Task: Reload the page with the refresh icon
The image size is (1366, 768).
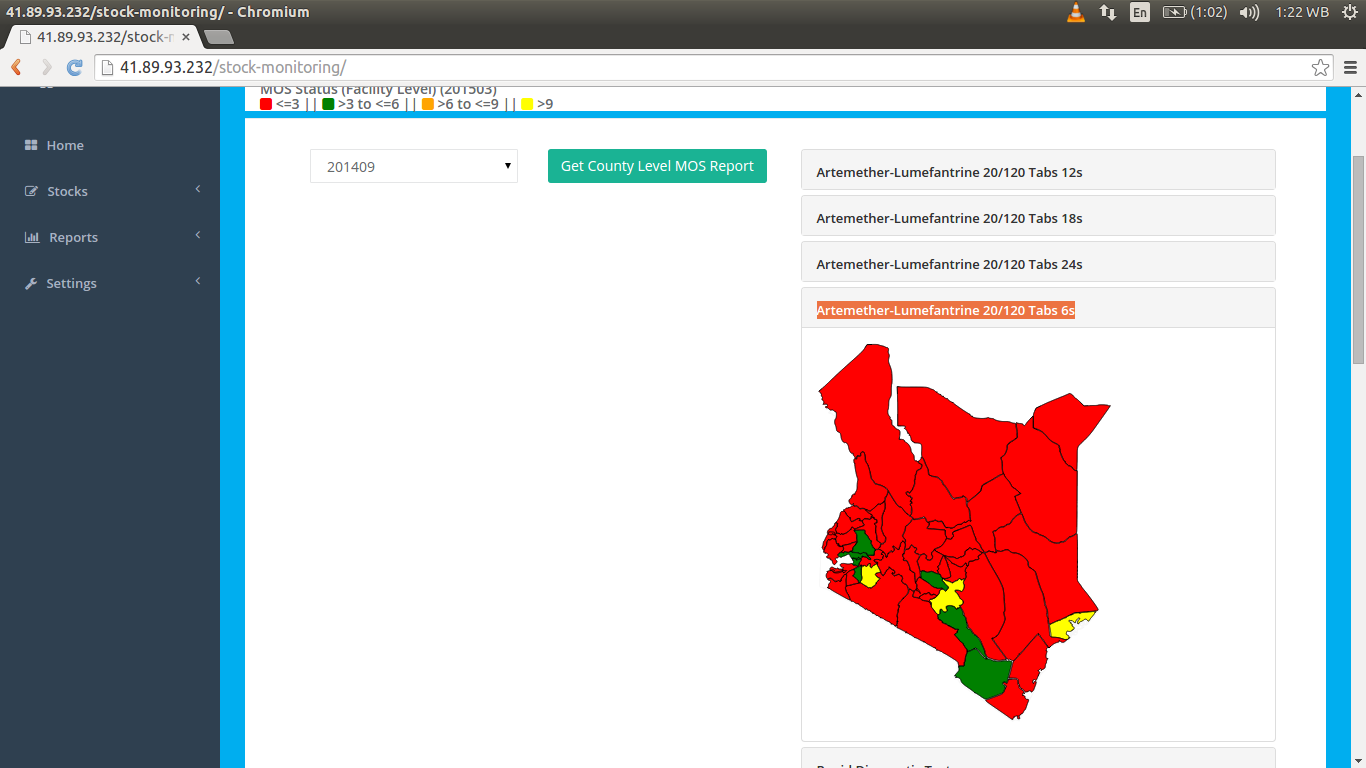Action: (x=74, y=67)
